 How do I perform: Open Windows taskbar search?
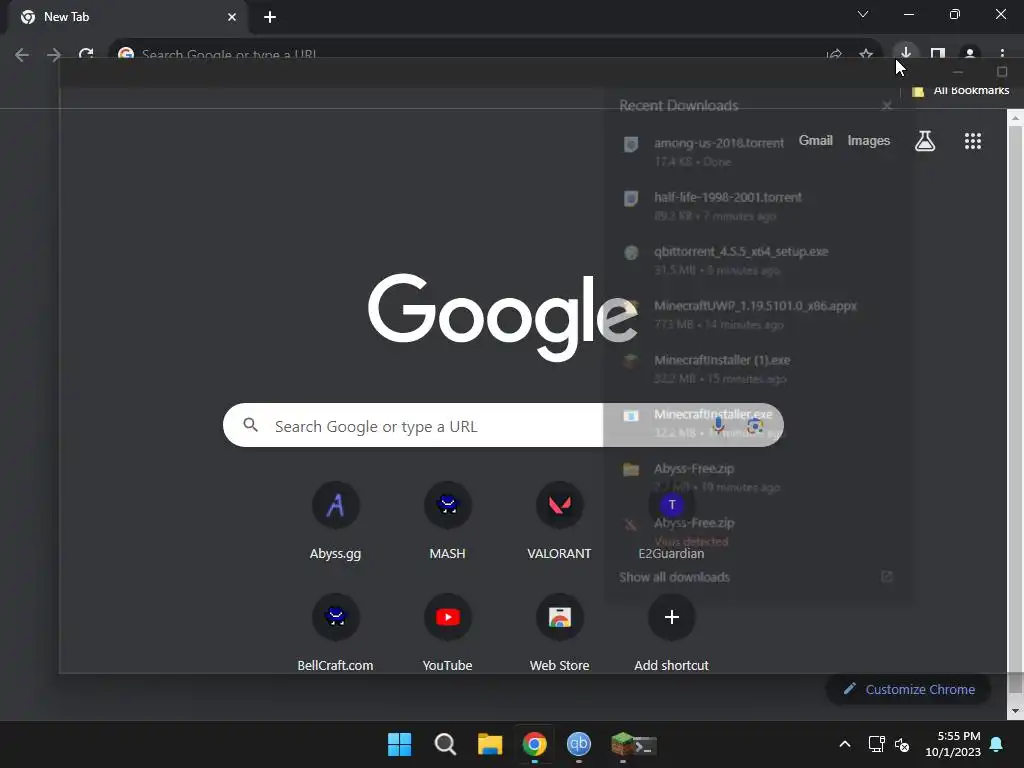[445, 744]
